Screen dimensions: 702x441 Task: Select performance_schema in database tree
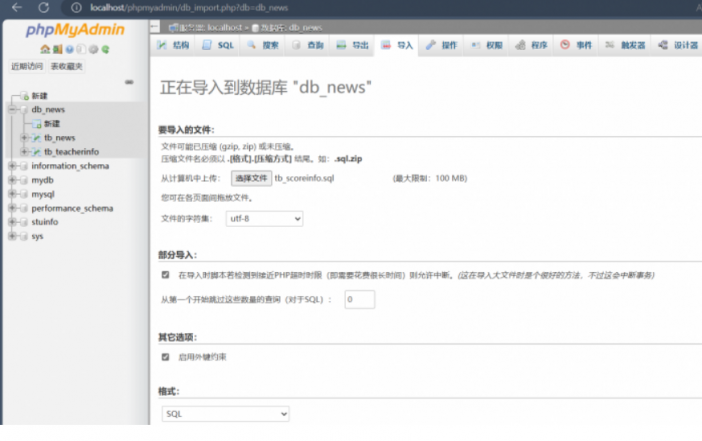[x=72, y=208]
